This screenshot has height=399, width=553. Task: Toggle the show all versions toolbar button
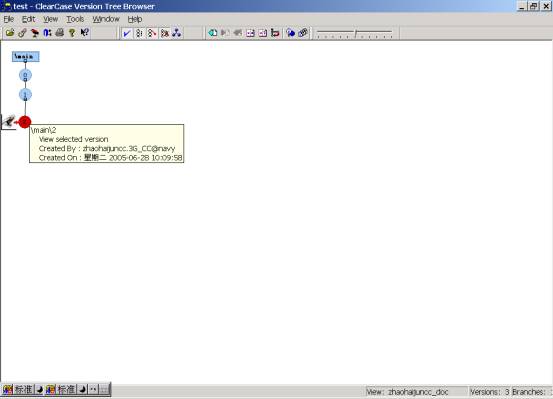point(139,33)
